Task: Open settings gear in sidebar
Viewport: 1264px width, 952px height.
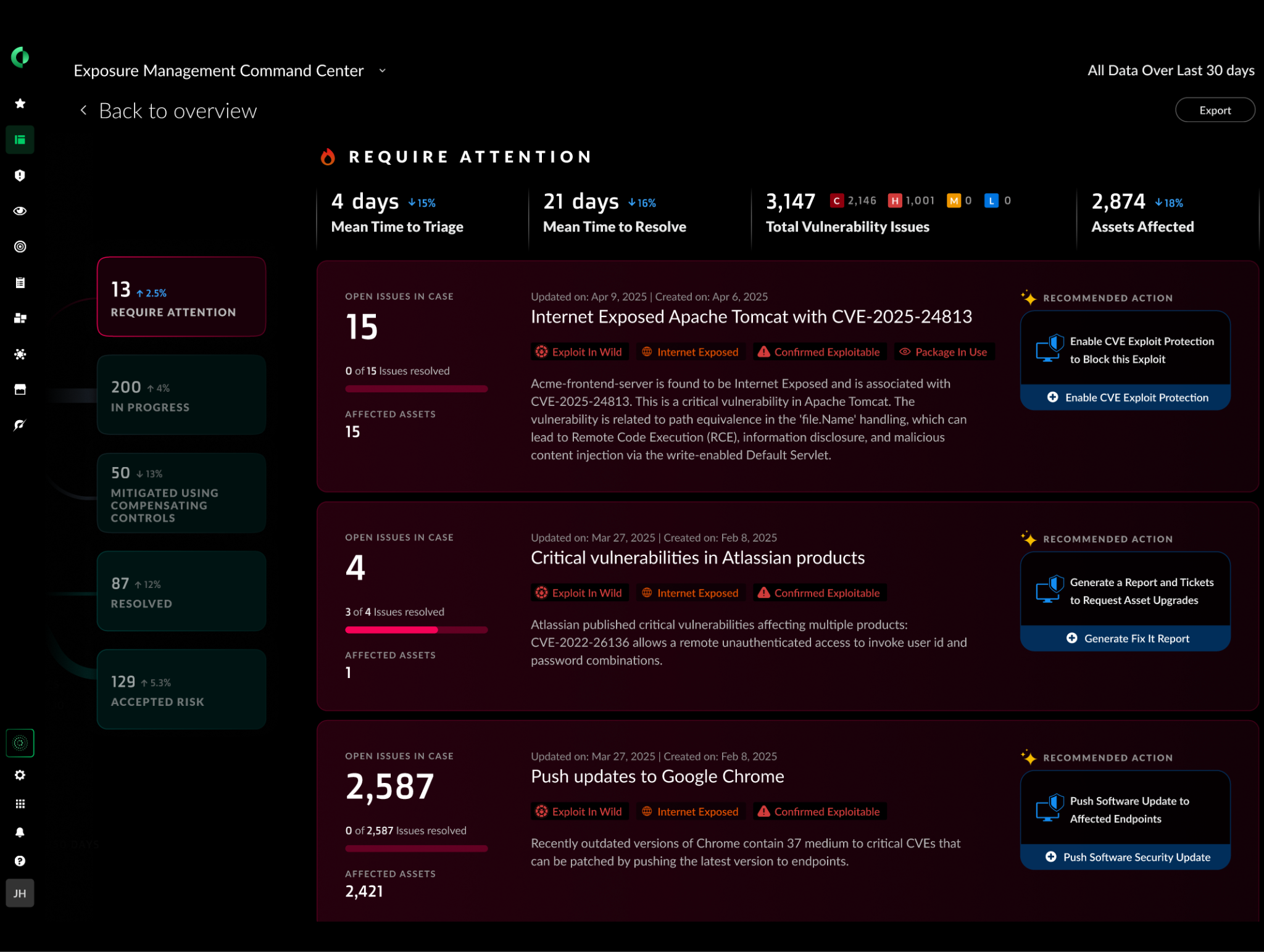Action: coord(20,775)
